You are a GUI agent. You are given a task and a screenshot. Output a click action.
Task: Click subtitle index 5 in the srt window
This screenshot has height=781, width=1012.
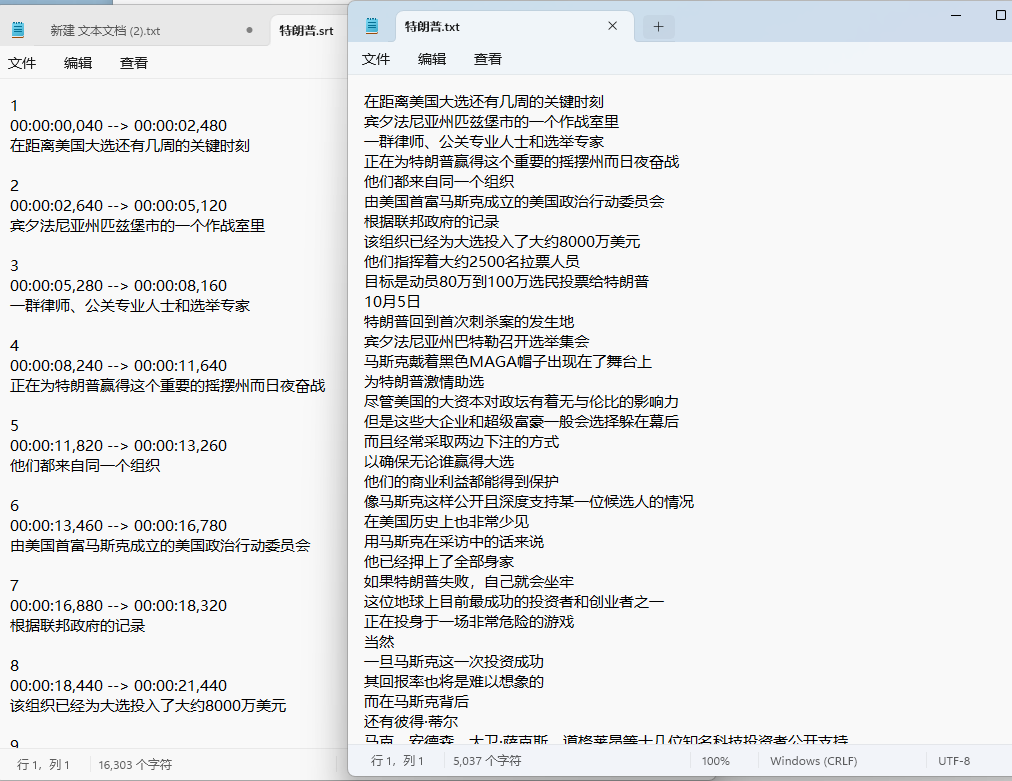(14, 426)
